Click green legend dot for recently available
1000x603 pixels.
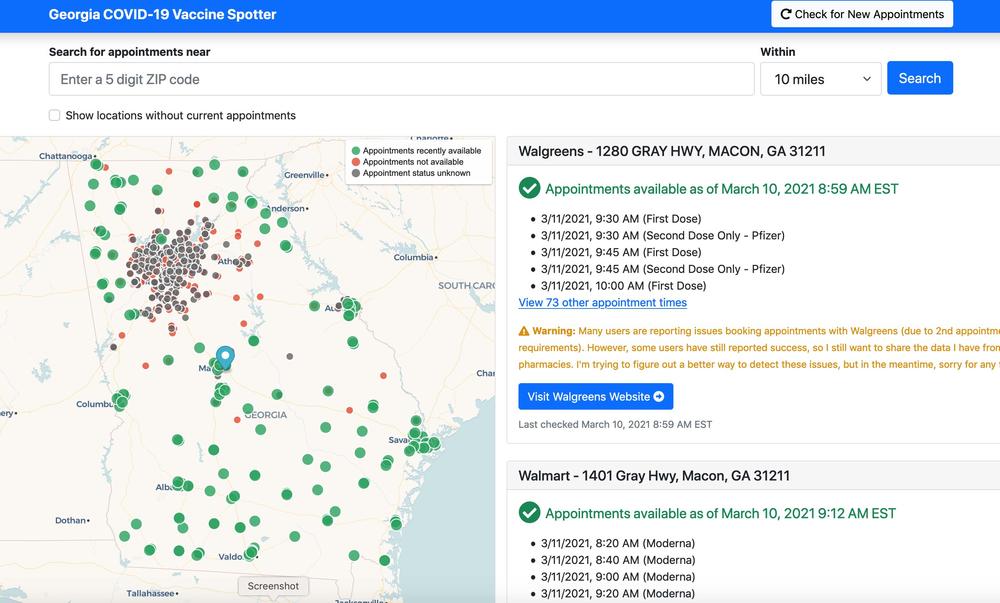[x=356, y=151]
